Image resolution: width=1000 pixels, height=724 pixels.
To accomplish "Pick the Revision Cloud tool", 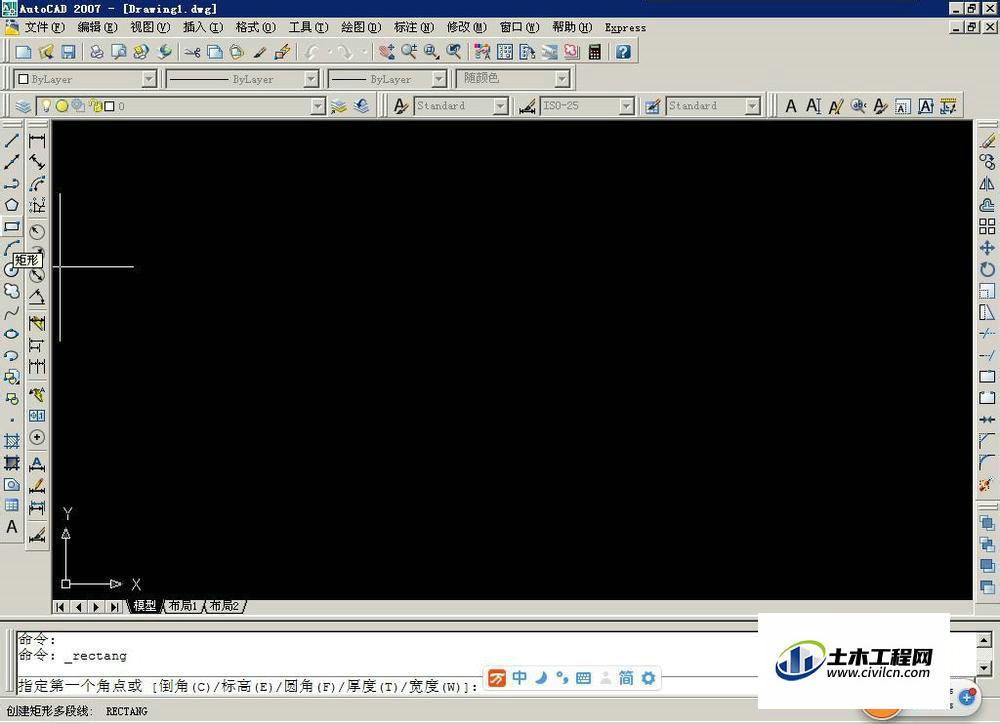I will (11, 292).
